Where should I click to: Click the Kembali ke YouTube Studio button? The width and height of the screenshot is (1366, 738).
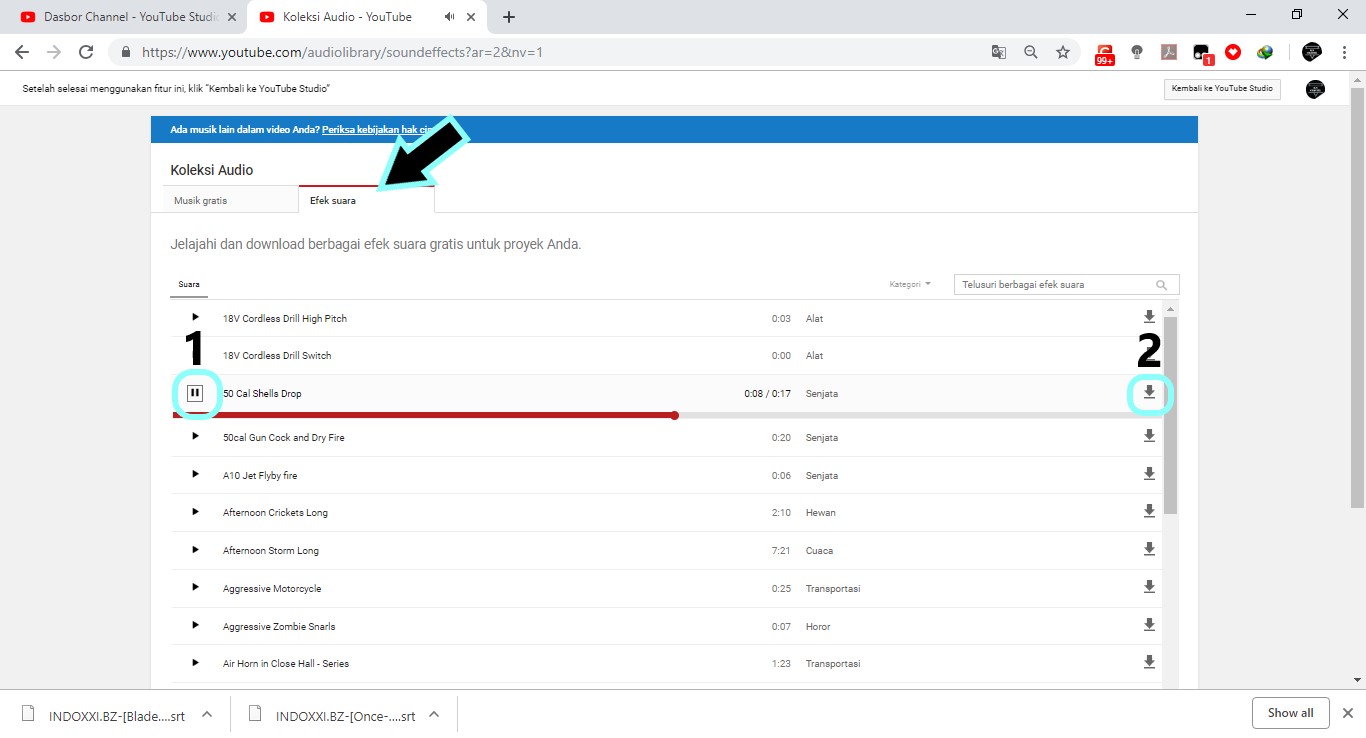[1222, 89]
